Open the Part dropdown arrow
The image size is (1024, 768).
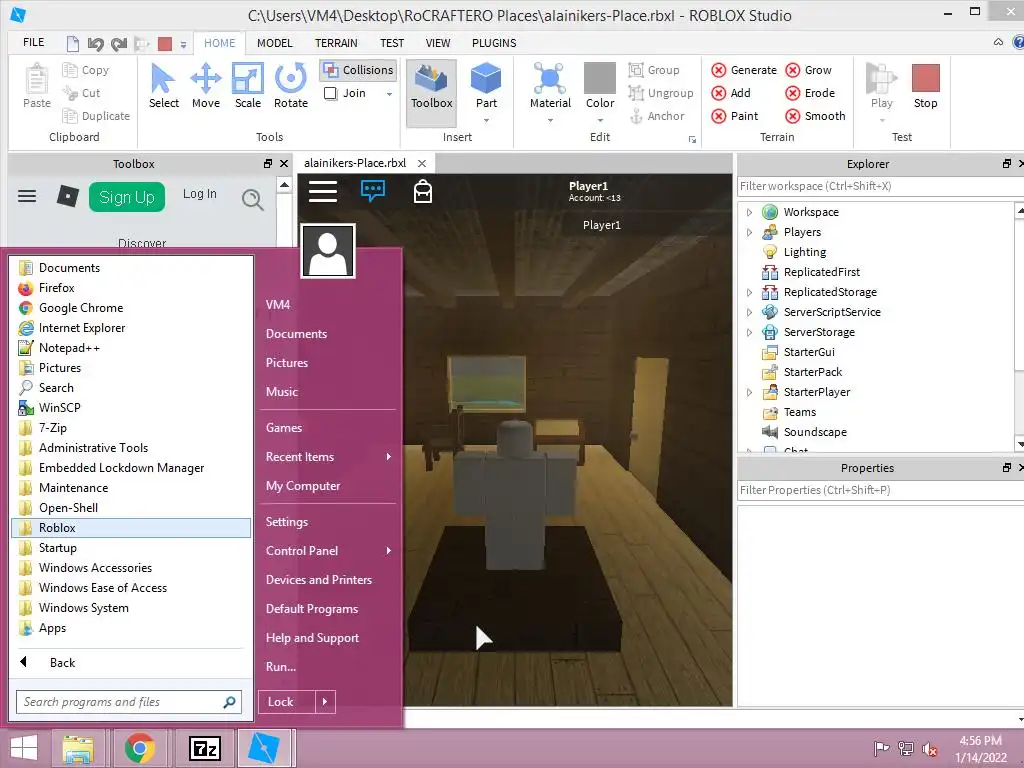pos(486,120)
